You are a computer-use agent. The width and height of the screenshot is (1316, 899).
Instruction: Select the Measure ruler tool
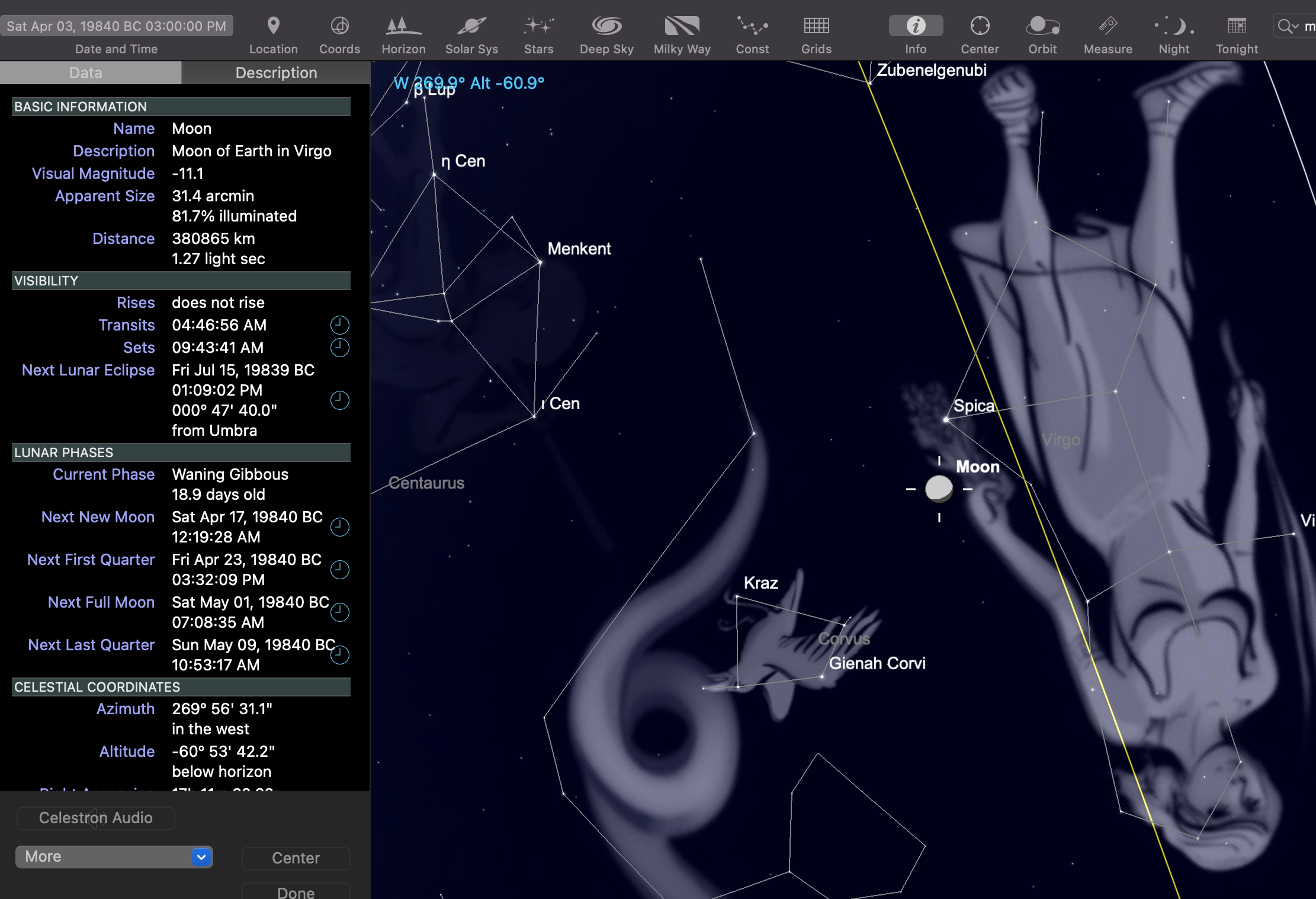click(x=1108, y=26)
